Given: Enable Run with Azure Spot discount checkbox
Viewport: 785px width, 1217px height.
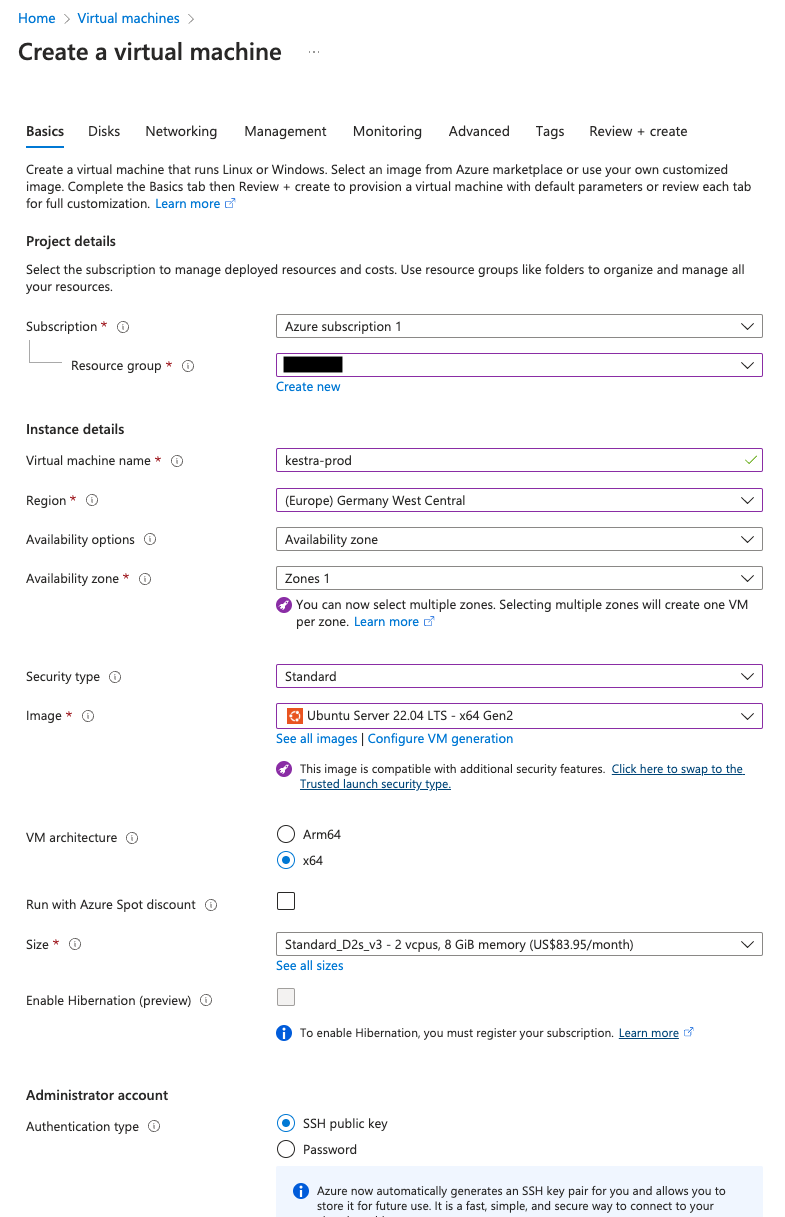Looking at the screenshot, I should [286, 901].
